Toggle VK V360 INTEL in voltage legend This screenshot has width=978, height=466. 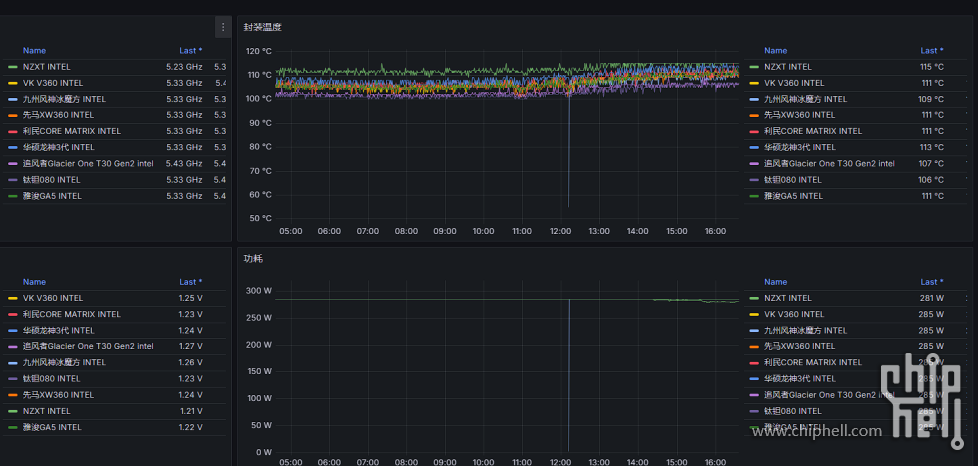53,298
